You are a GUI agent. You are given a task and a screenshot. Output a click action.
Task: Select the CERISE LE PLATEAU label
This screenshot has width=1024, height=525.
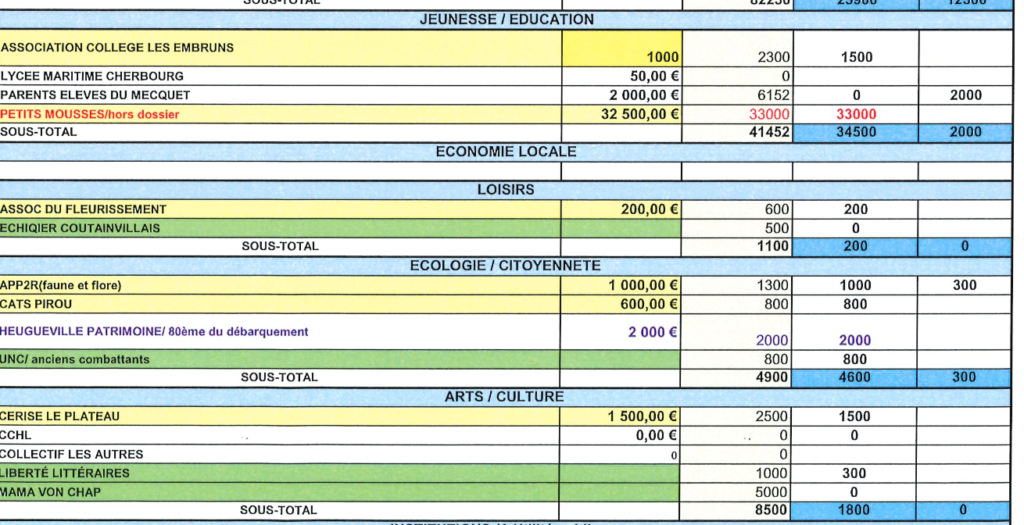point(60,417)
